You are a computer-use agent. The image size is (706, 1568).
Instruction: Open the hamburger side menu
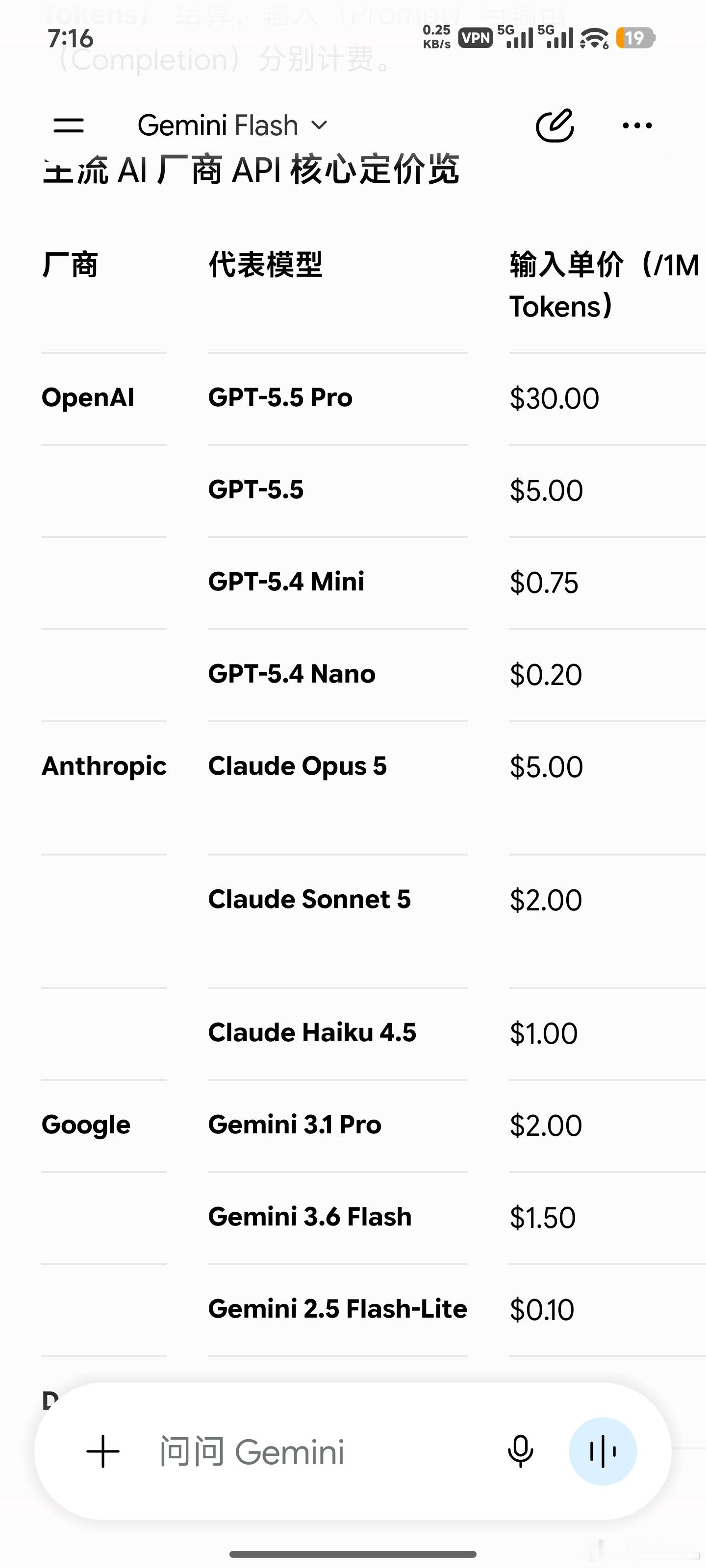tap(68, 125)
